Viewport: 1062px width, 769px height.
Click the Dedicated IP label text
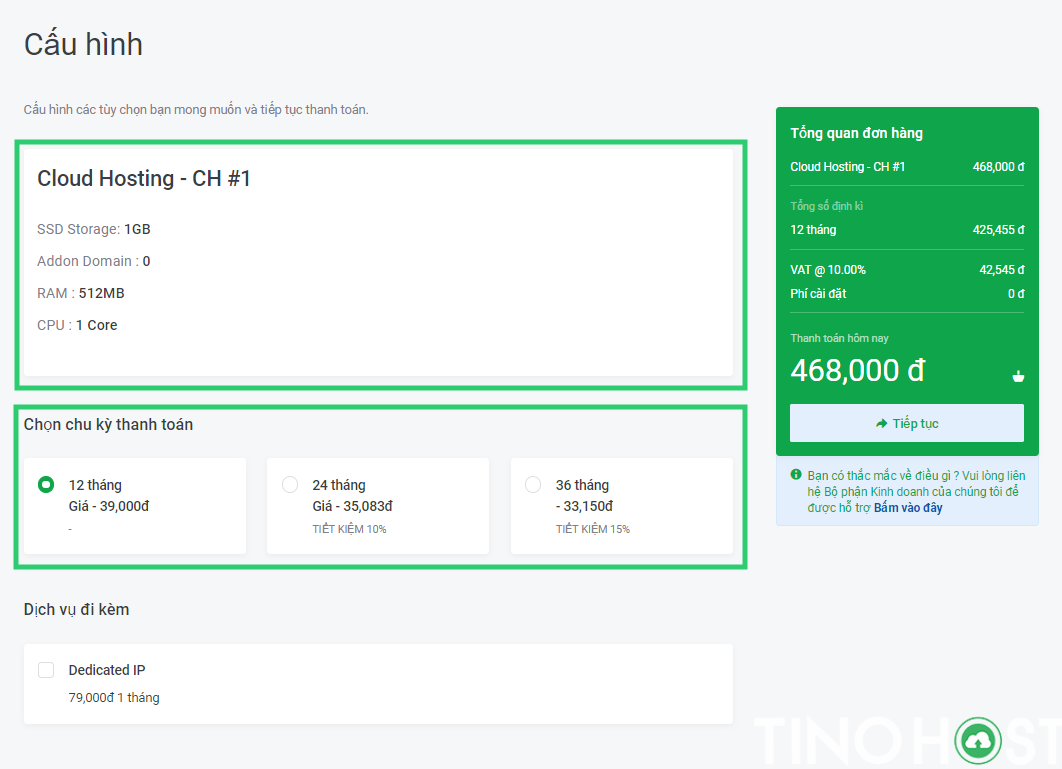coord(107,670)
